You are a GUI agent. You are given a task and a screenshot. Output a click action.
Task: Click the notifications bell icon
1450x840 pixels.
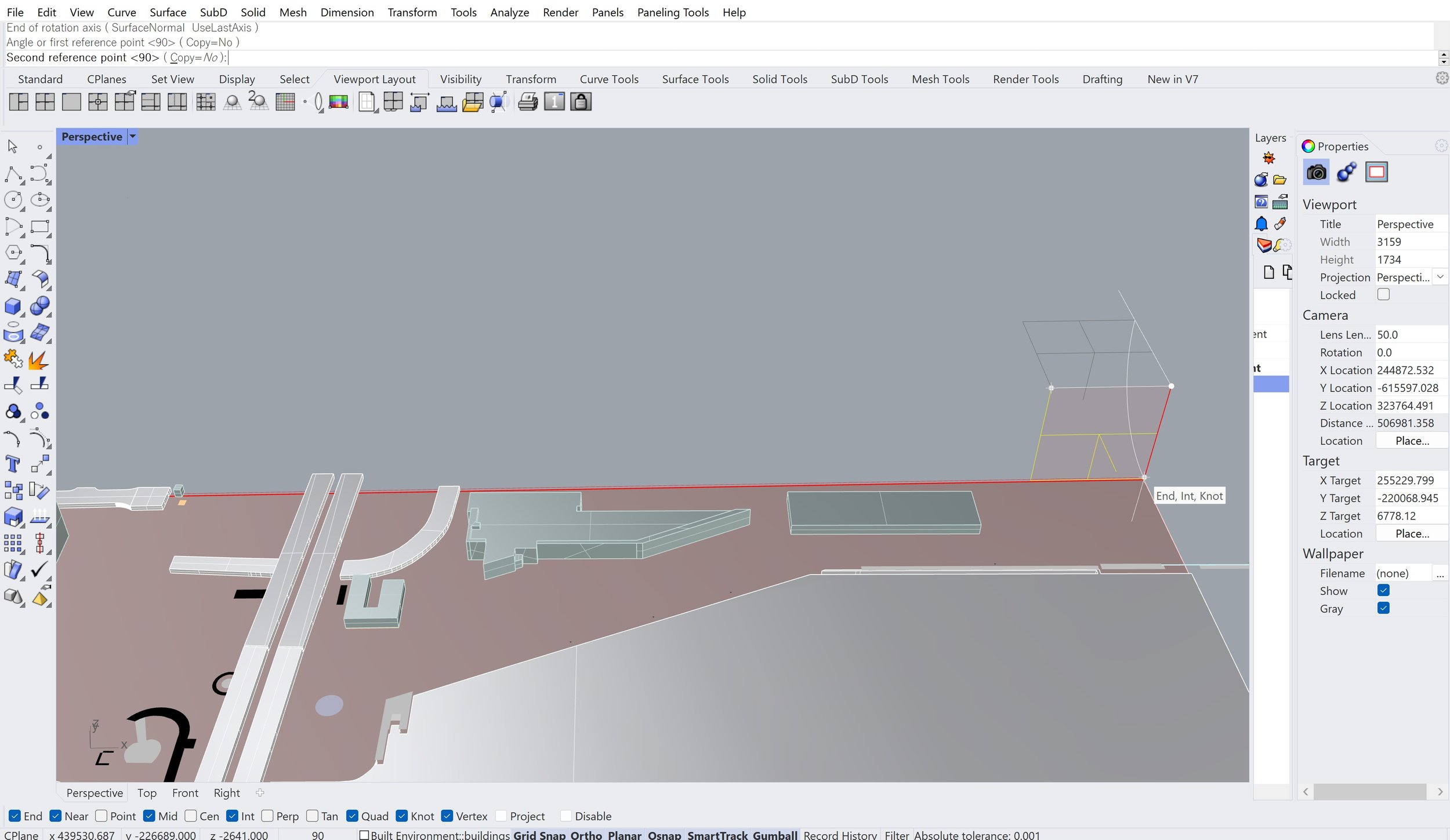tap(1261, 224)
